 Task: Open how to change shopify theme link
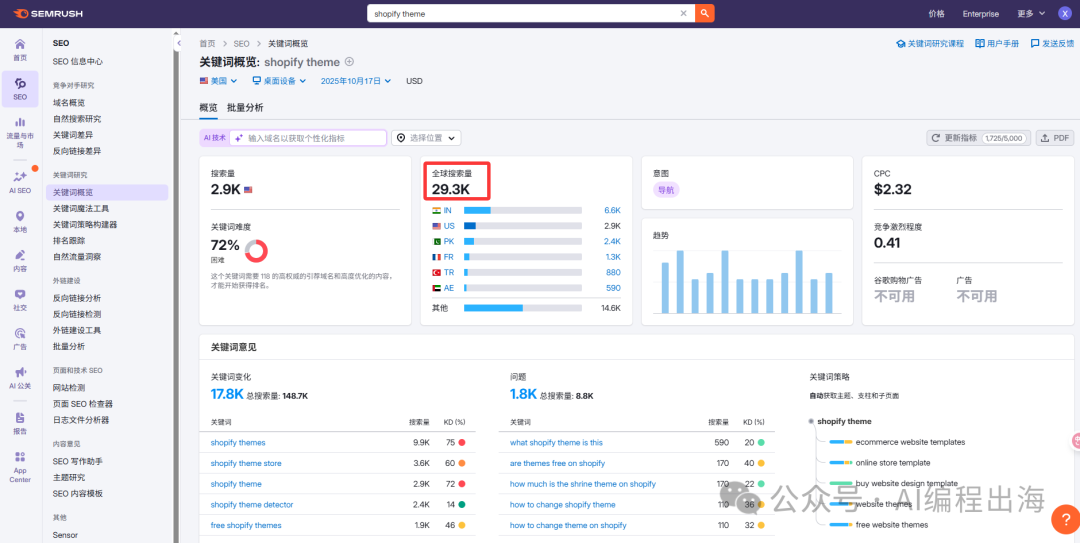click(563, 504)
